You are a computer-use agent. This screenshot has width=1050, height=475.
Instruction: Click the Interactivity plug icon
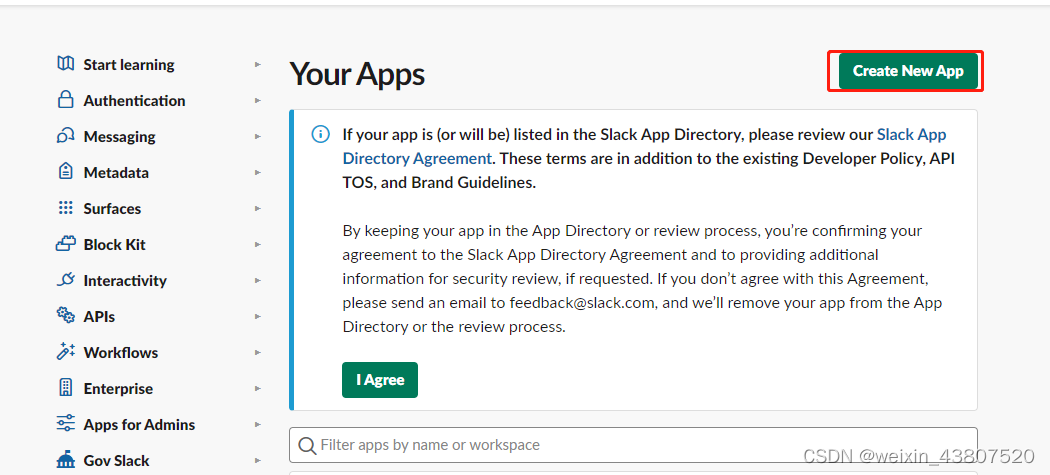pyautogui.click(x=66, y=279)
